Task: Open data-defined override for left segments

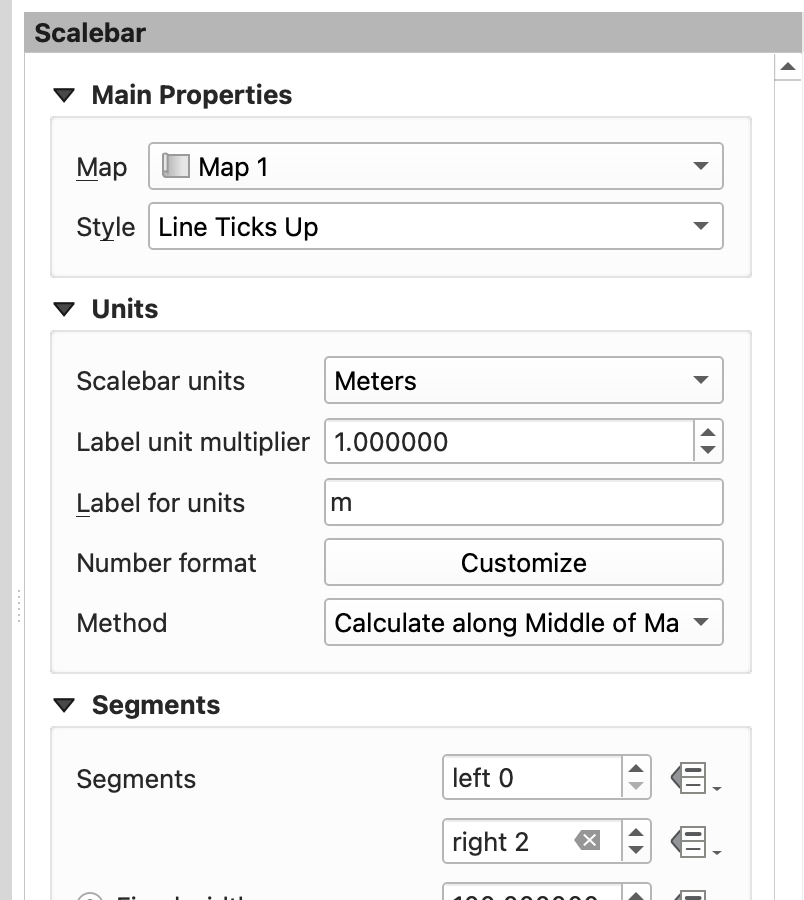Action: tap(692, 779)
